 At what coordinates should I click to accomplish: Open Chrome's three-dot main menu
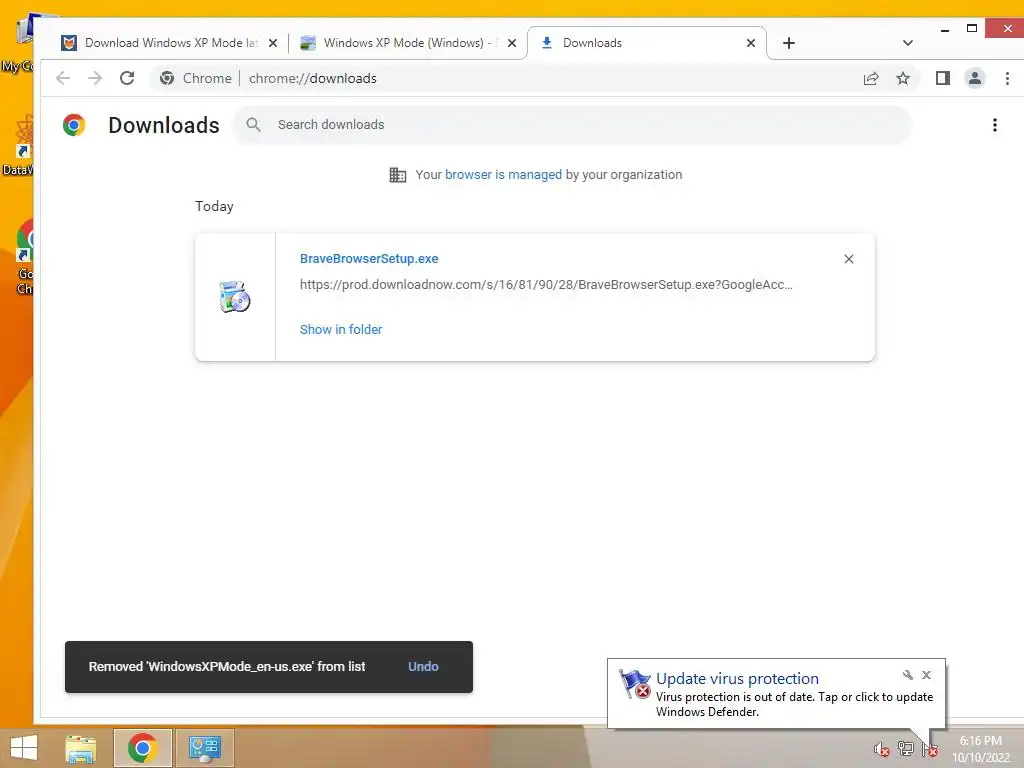(x=1007, y=78)
